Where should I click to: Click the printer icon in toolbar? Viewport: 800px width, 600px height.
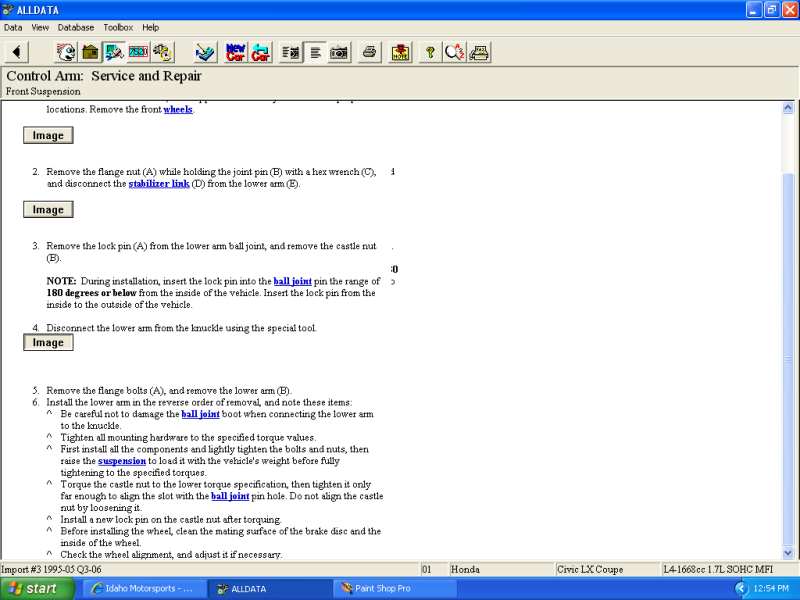pos(370,52)
